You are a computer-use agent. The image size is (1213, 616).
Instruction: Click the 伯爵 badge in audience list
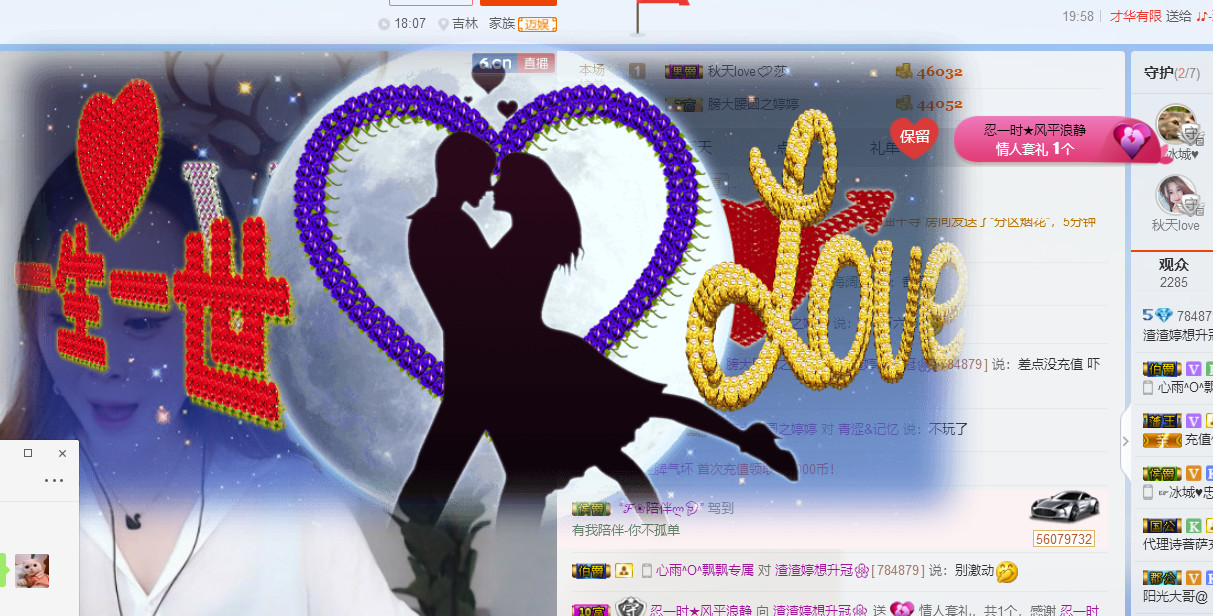[x=1161, y=368]
